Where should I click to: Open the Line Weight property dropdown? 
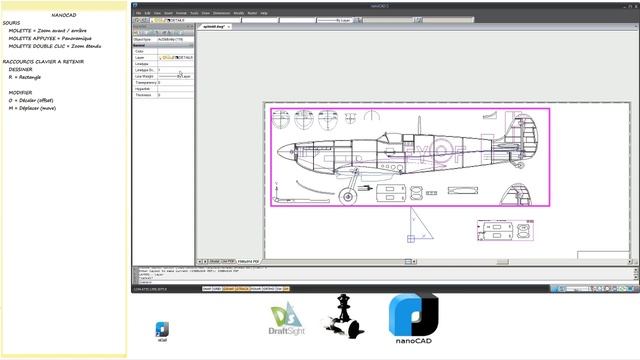(x=176, y=76)
